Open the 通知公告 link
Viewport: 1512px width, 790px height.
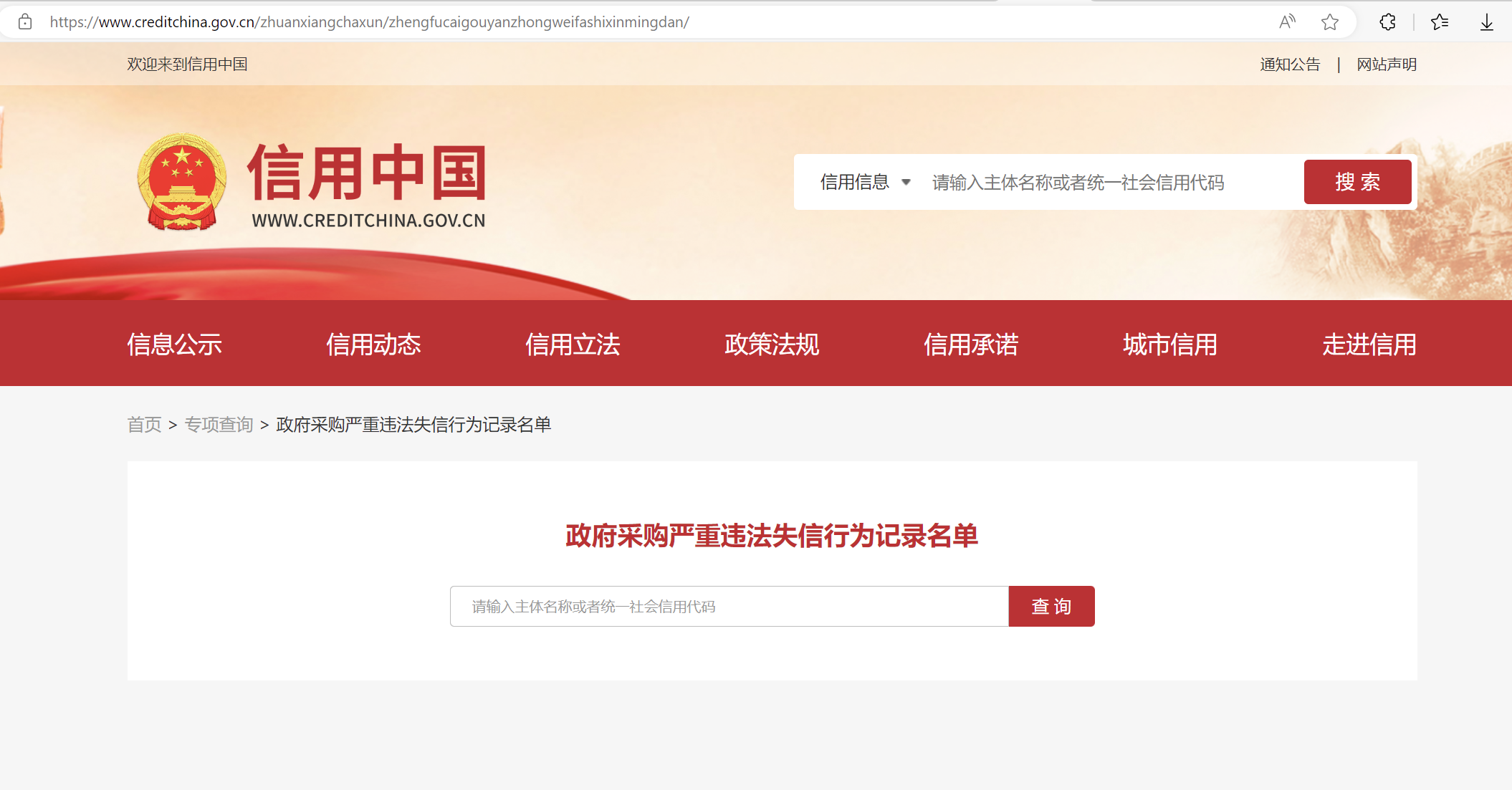[x=1290, y=64]
